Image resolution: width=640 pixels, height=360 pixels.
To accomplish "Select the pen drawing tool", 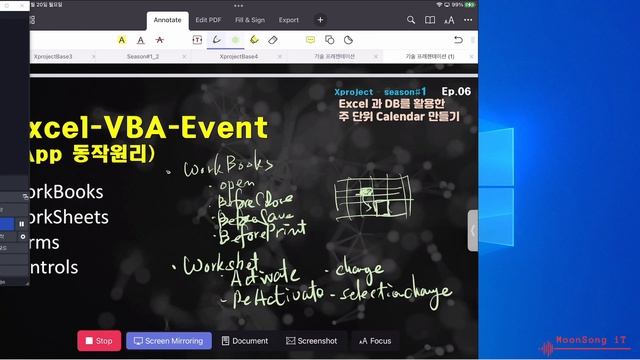I will pyautogui.click(x=217, y=40).
